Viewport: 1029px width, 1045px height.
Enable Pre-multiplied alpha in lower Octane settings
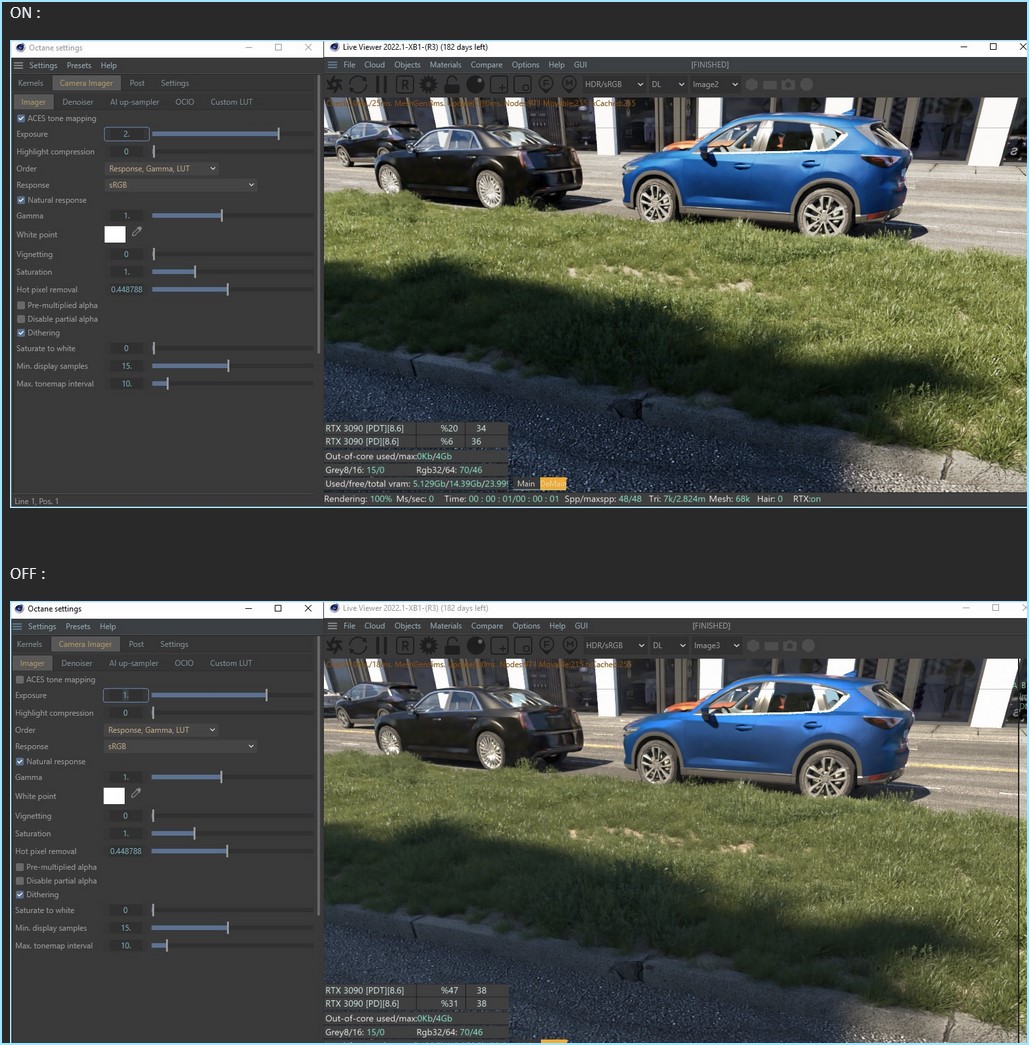[x=20, y=867]
